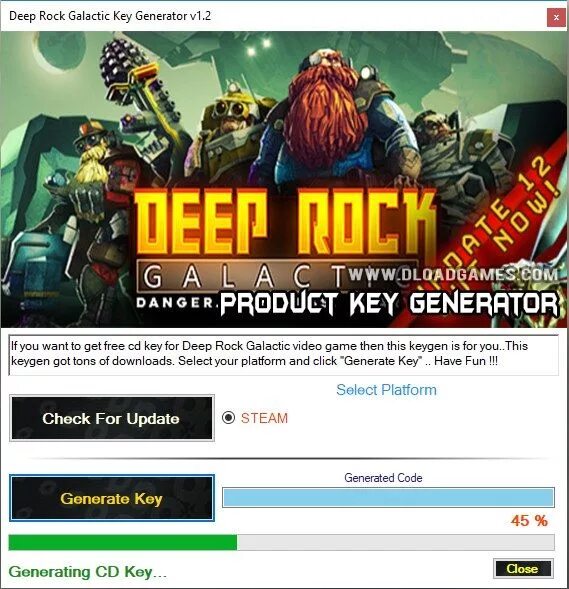Image resolution: width=569 pixels, height=589 pixels.
Task: Click the red X window close icon
Action: 556,17
